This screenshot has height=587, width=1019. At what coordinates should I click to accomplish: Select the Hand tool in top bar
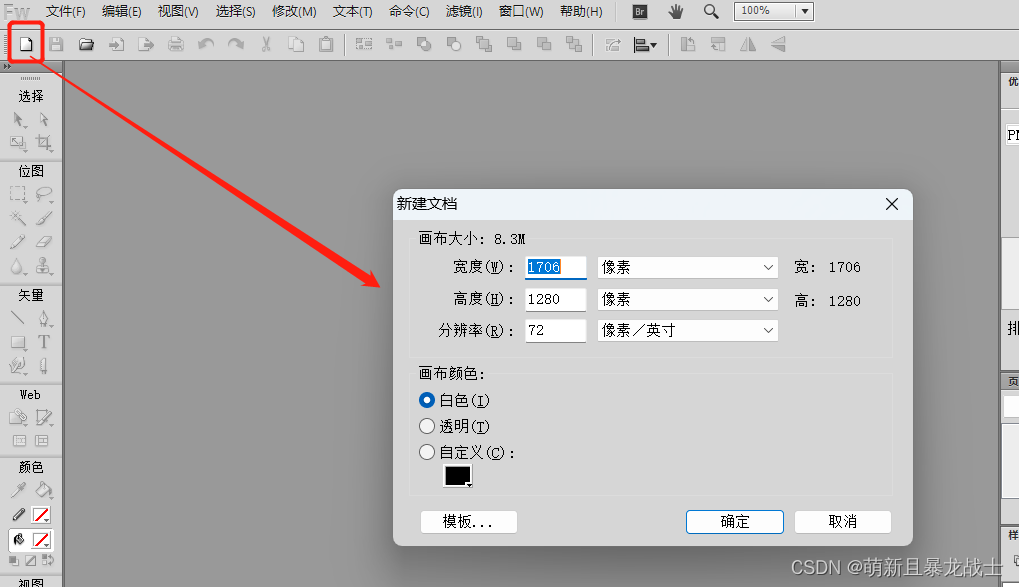point(676,12)
